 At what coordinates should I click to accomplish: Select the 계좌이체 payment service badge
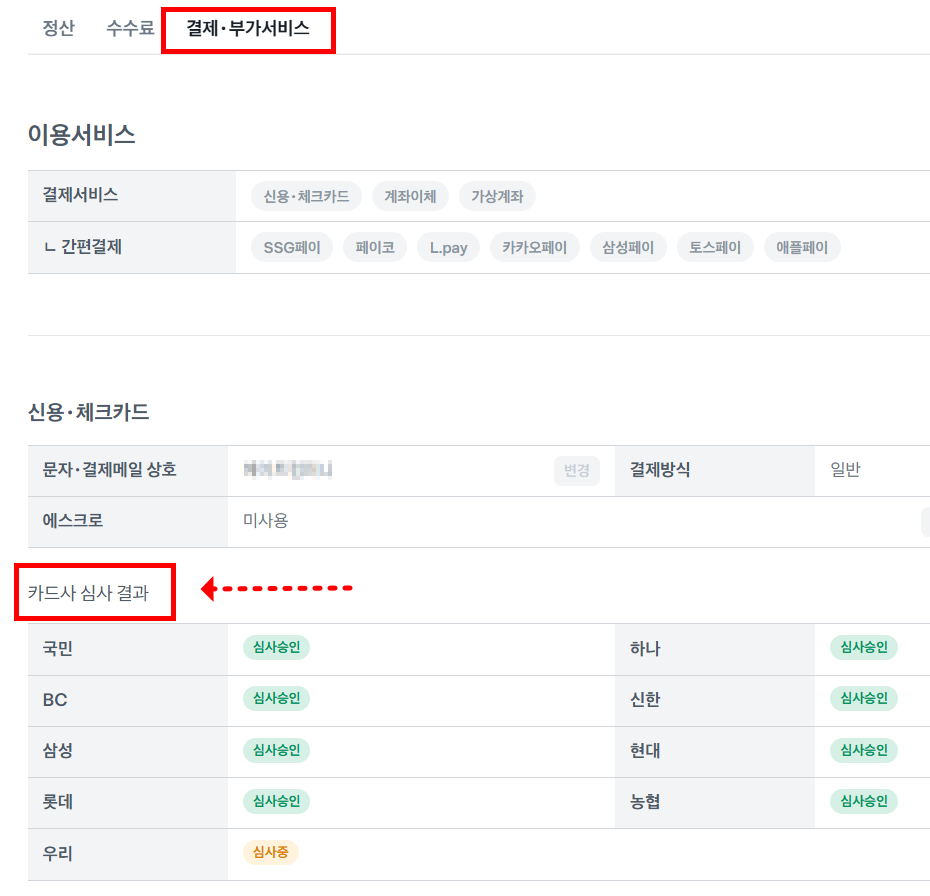(410, 196)
